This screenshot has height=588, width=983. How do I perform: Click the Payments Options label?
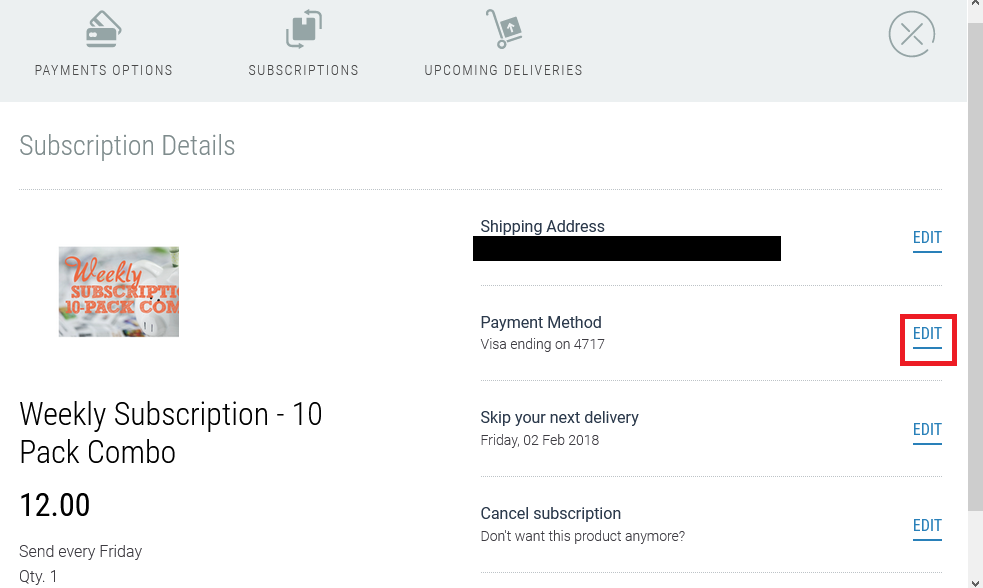[x=103, y=70]
